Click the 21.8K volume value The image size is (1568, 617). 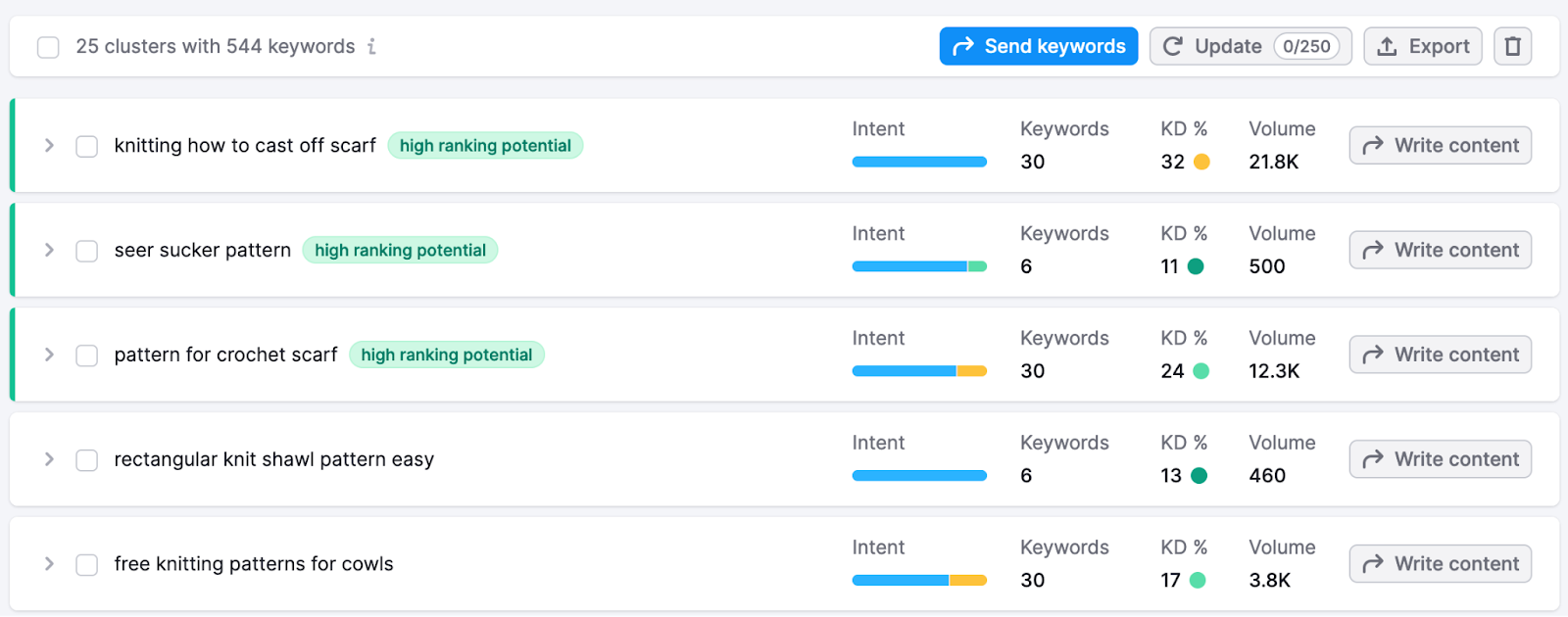point(1274,162)
